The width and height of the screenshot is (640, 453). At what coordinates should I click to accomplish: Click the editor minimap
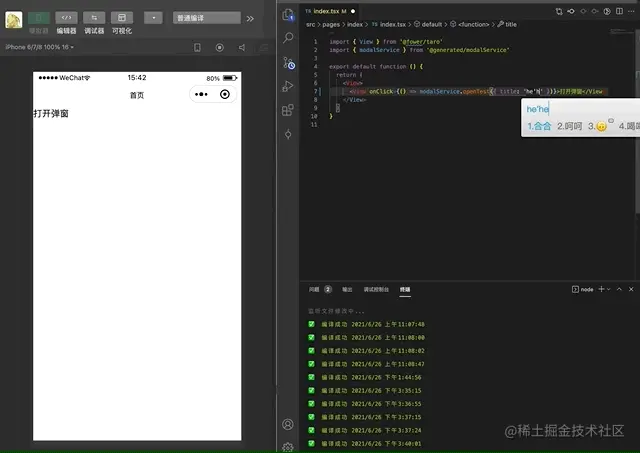click(x=622, y=31)
